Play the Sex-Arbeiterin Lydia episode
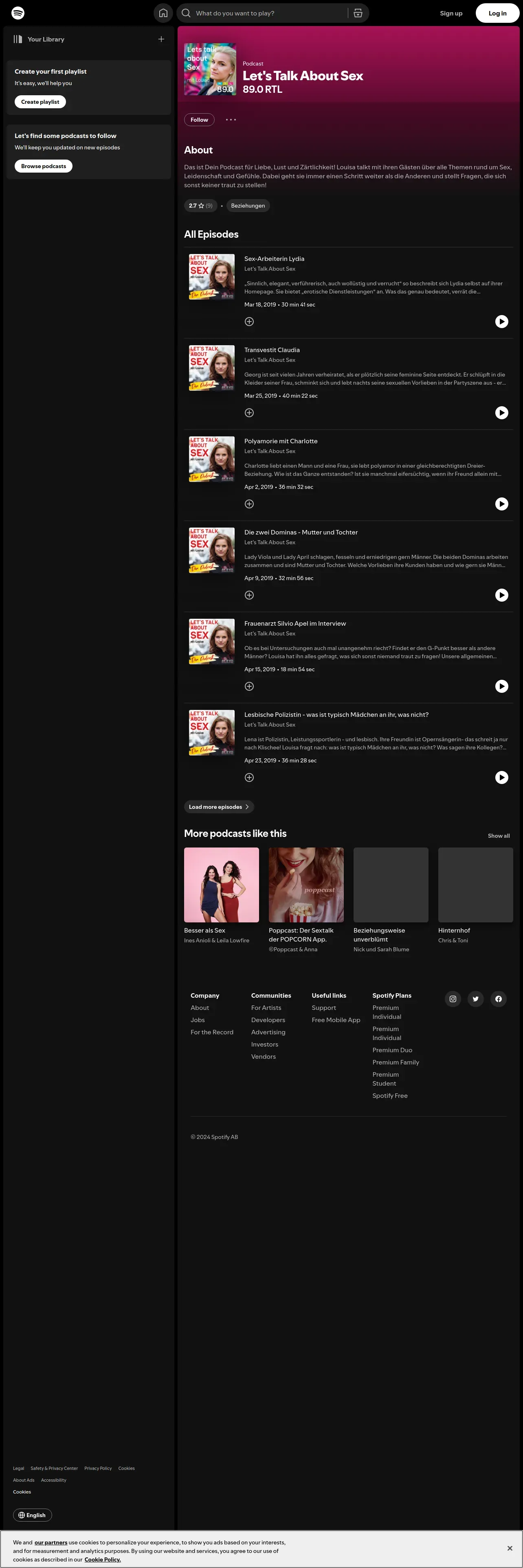Screen dimensions: 523x1568 pyautogui.click(x=502, y=322)
